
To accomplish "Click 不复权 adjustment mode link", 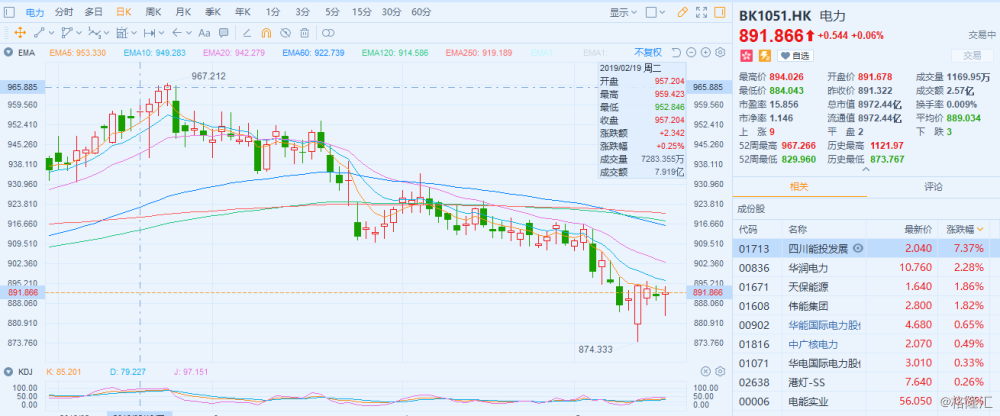I will pyautogui.click(x=648, y=52).
